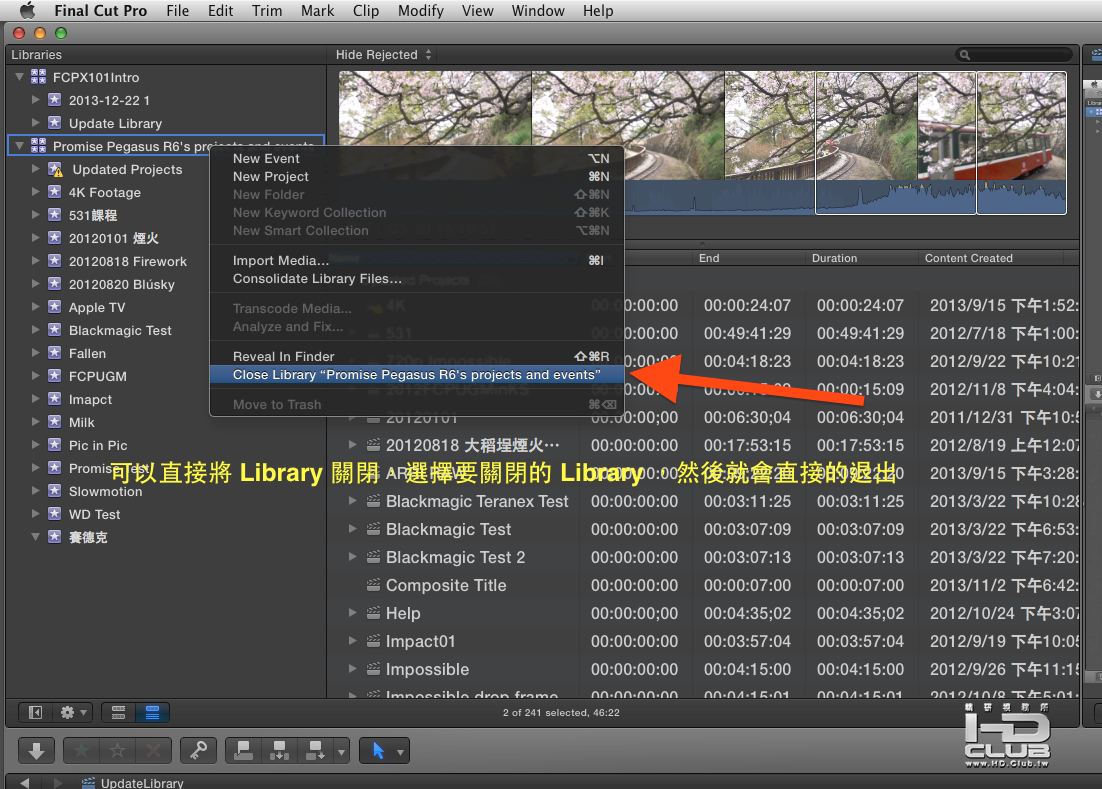Select the 20120818 Firework event
This screenshot has width=1102, height=789.
pyautogui.click(x=127, y=261)
